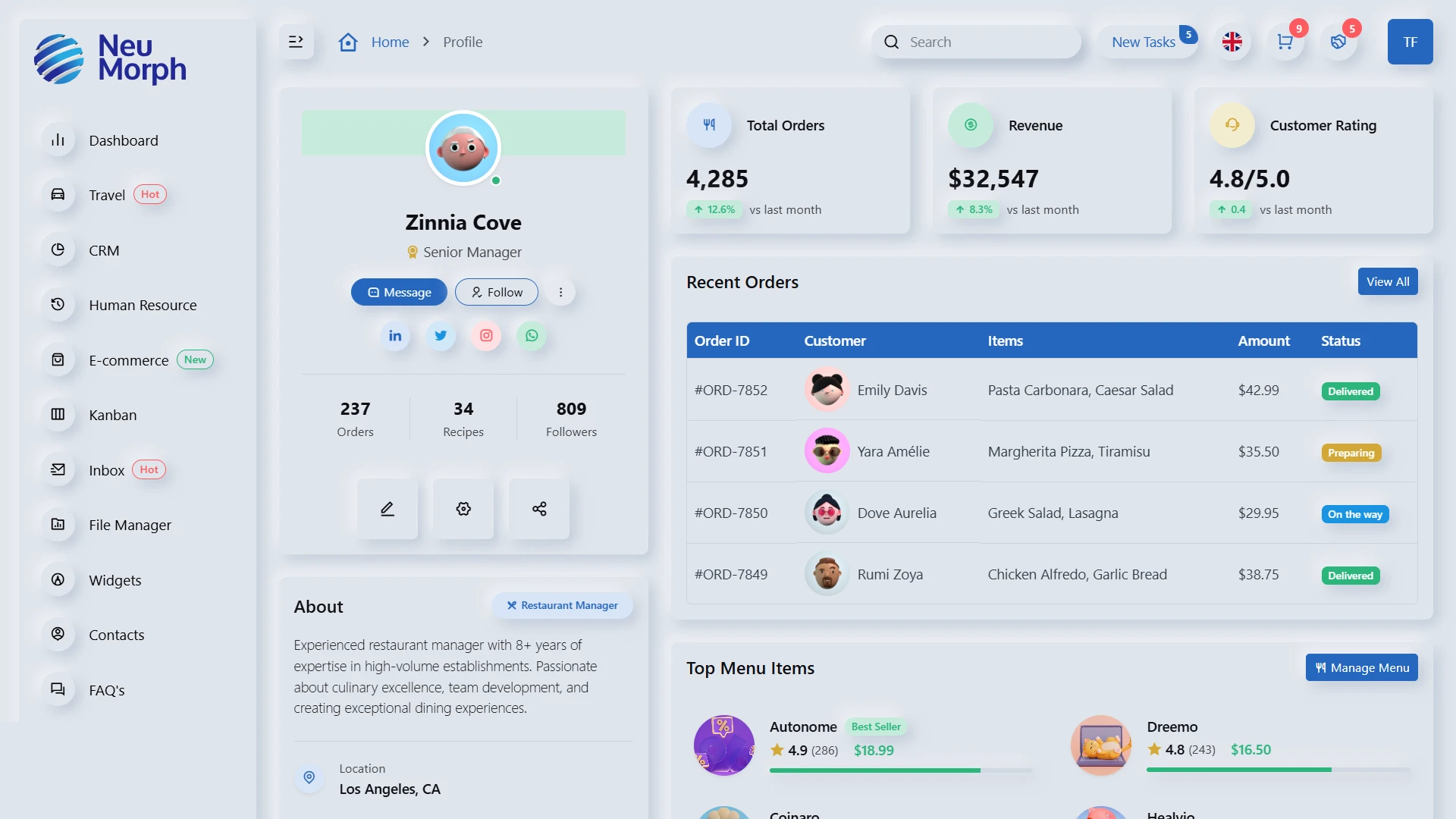Click the Message button
Image resolution: width=1456 pixels, height=819 pixels.
pos(399,293)
